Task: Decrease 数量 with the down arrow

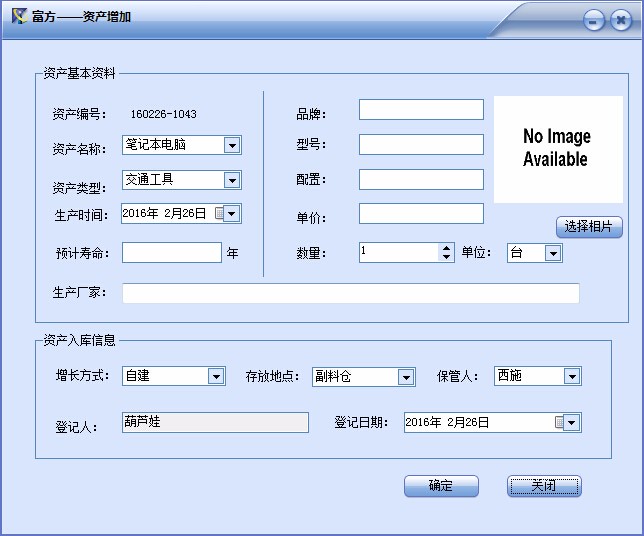Action: (x=446, y=258)
